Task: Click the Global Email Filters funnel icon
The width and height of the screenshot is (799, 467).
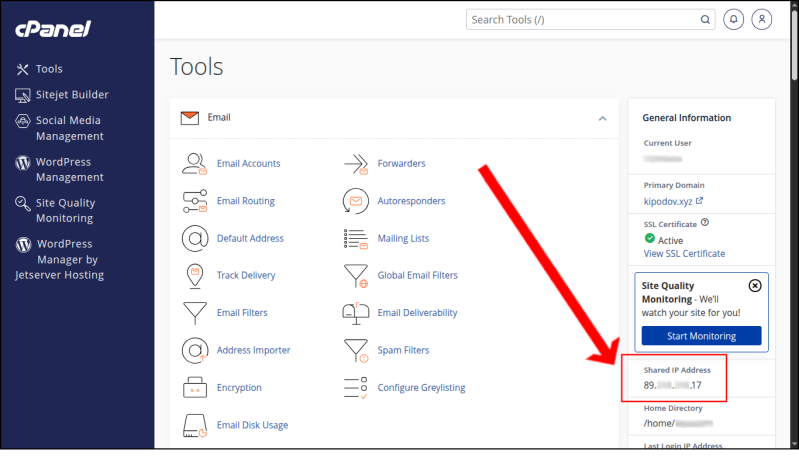Action: (356, 276)
